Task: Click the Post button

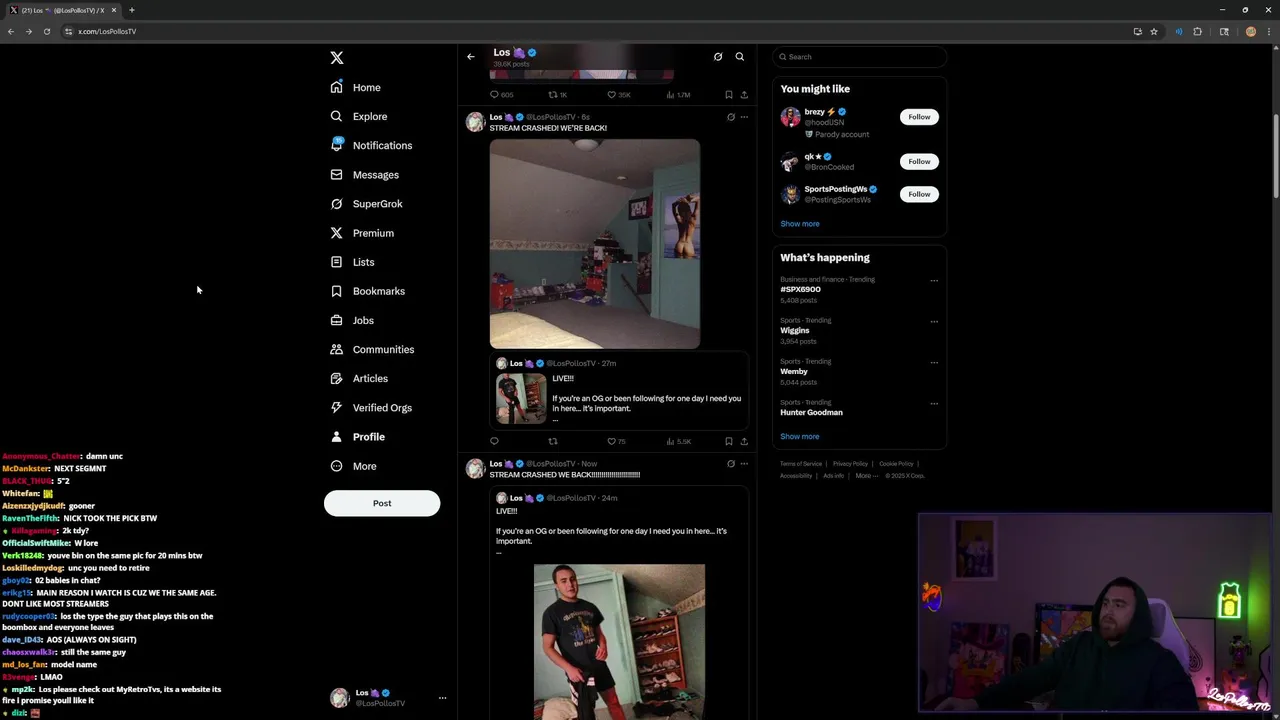Action: [x=382, y=503]
